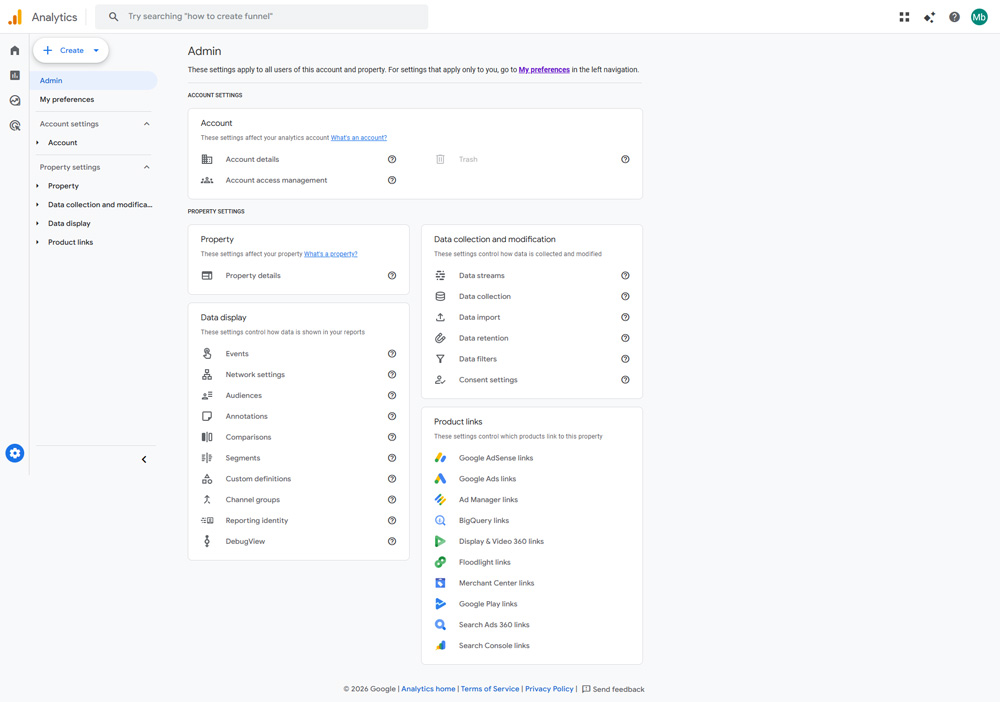
Task: Open the What's a property link
Action: pos(330,254)
